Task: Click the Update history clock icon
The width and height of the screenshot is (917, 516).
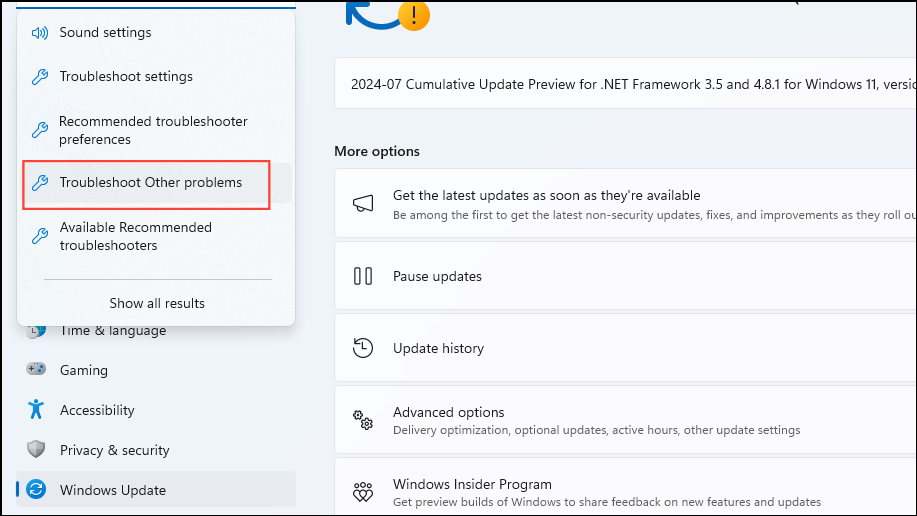Action: point(363,348)
